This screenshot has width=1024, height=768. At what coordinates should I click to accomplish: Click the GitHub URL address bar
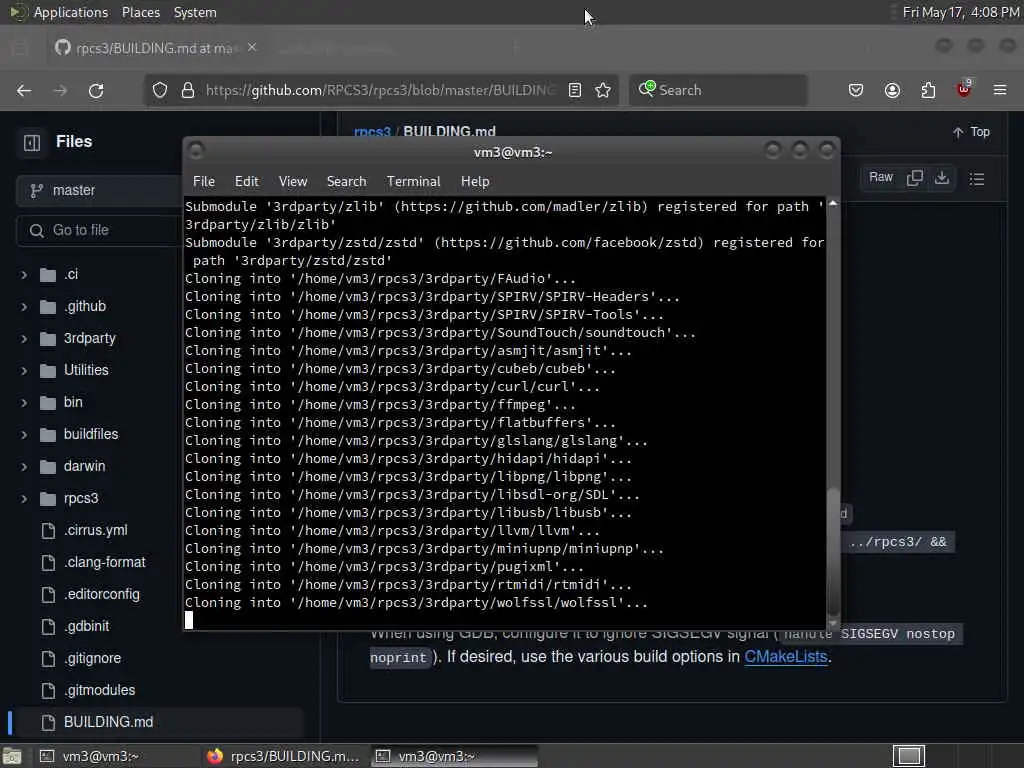(379, 90)
